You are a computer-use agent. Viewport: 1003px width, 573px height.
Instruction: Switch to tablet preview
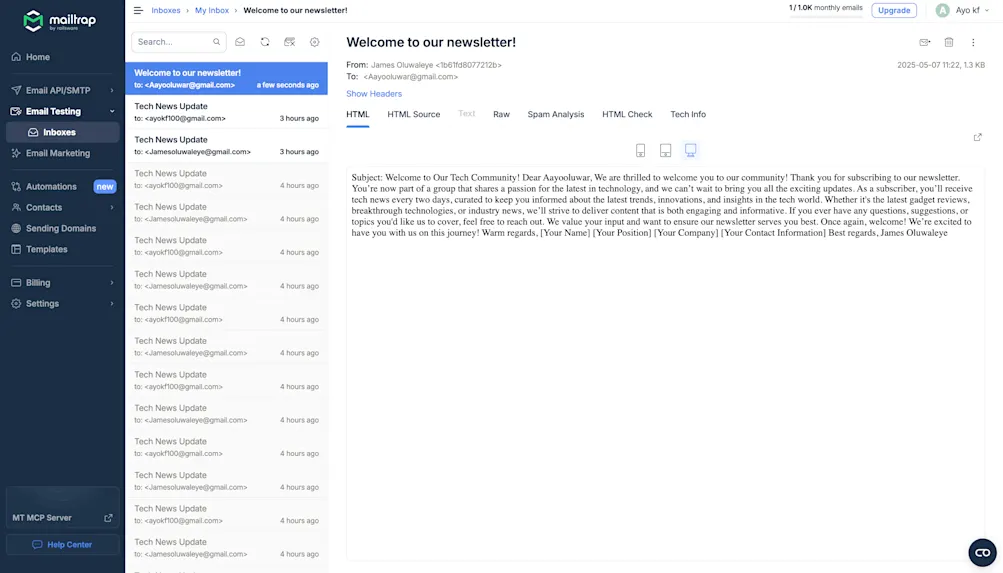665,150
